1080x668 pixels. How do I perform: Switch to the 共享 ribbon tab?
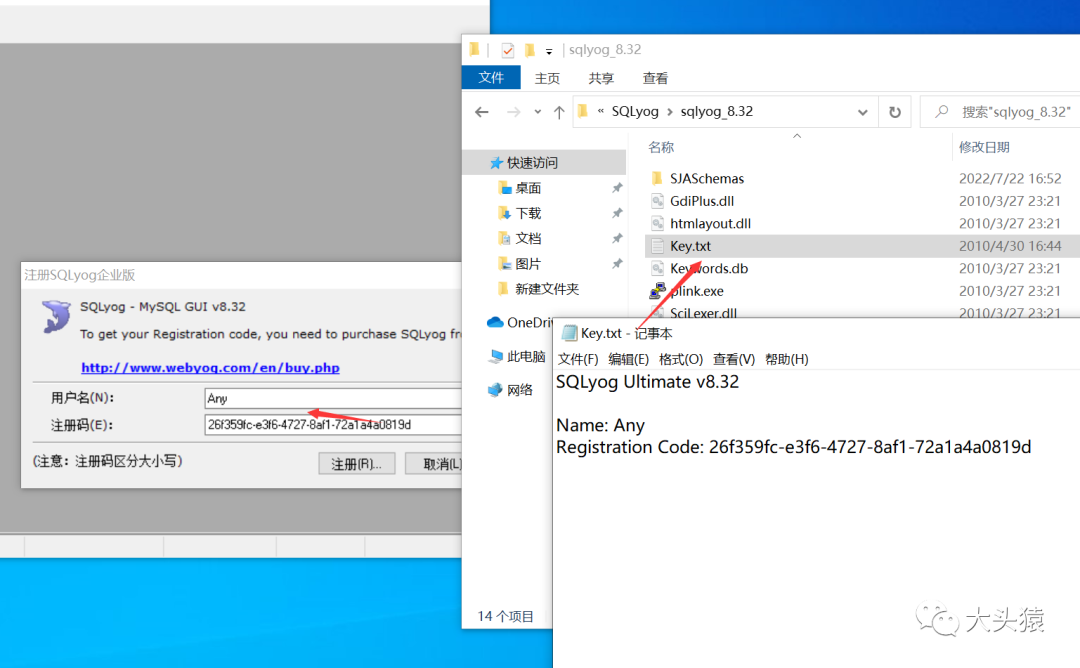point(601,78)
